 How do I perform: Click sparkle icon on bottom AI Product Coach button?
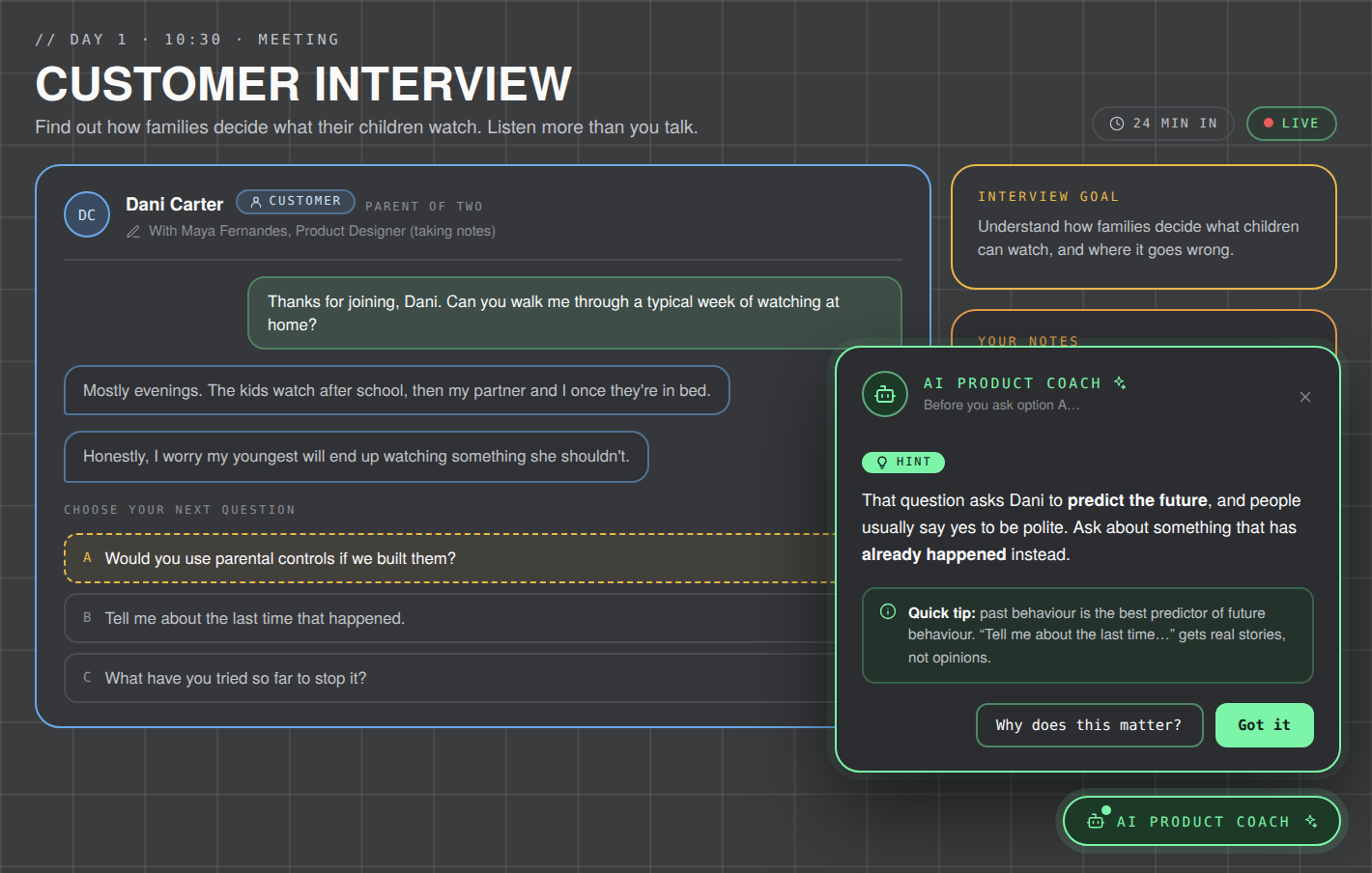1311,821
